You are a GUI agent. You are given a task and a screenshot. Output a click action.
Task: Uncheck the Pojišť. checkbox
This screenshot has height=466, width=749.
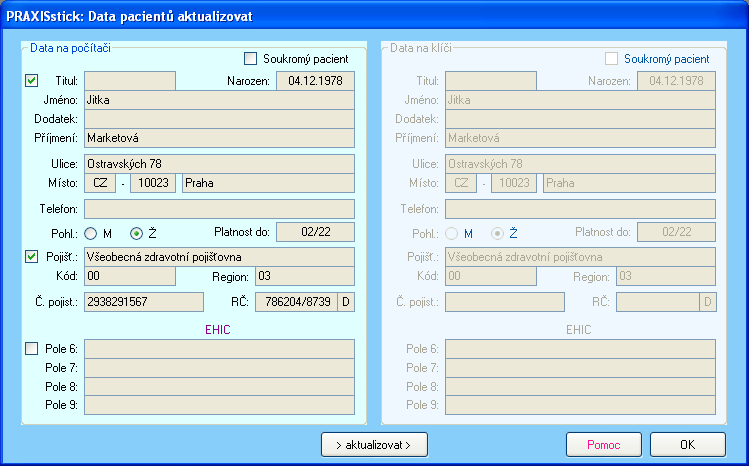(31, 257)
